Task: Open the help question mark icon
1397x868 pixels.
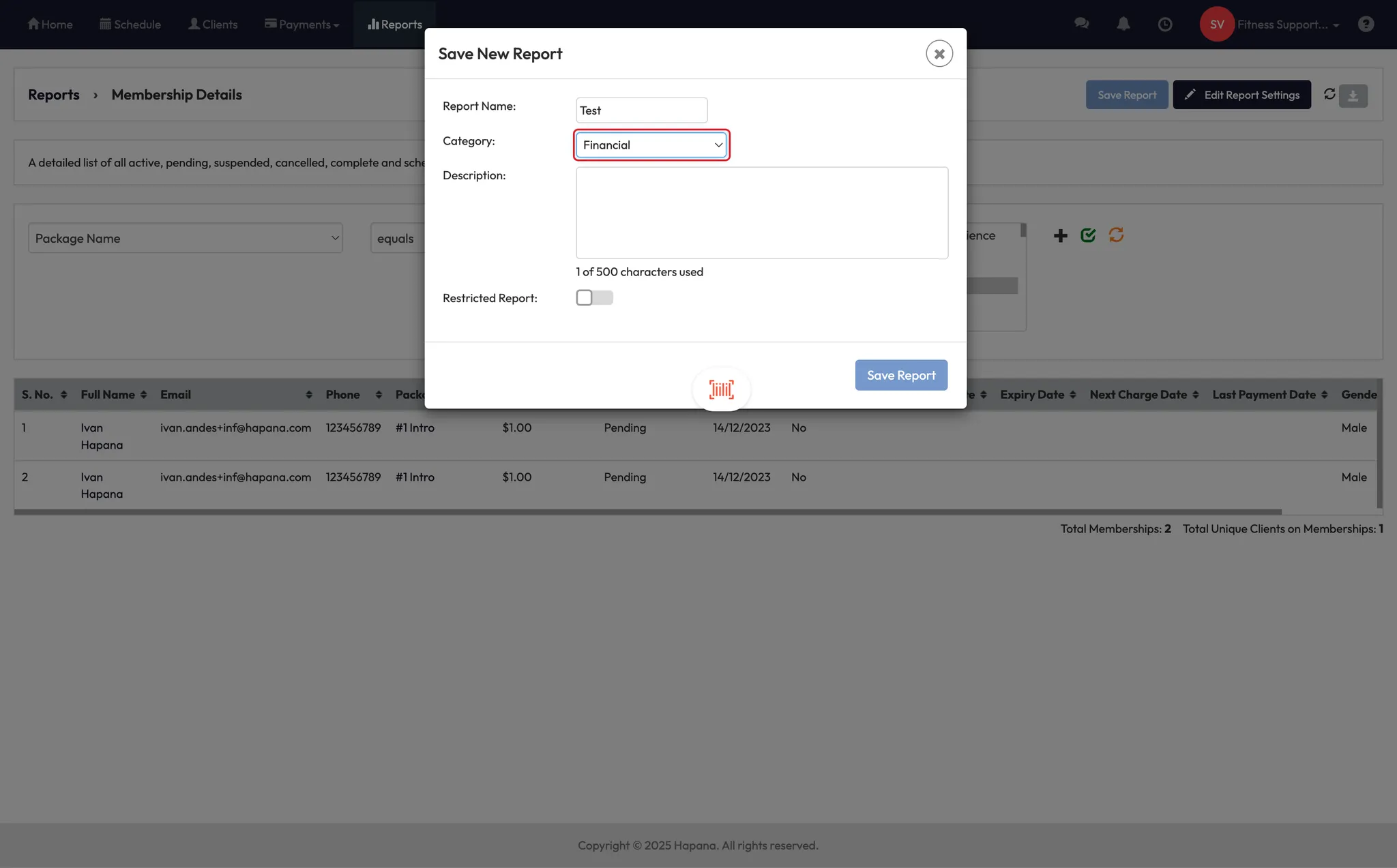Action: [x=1366, y=25]
